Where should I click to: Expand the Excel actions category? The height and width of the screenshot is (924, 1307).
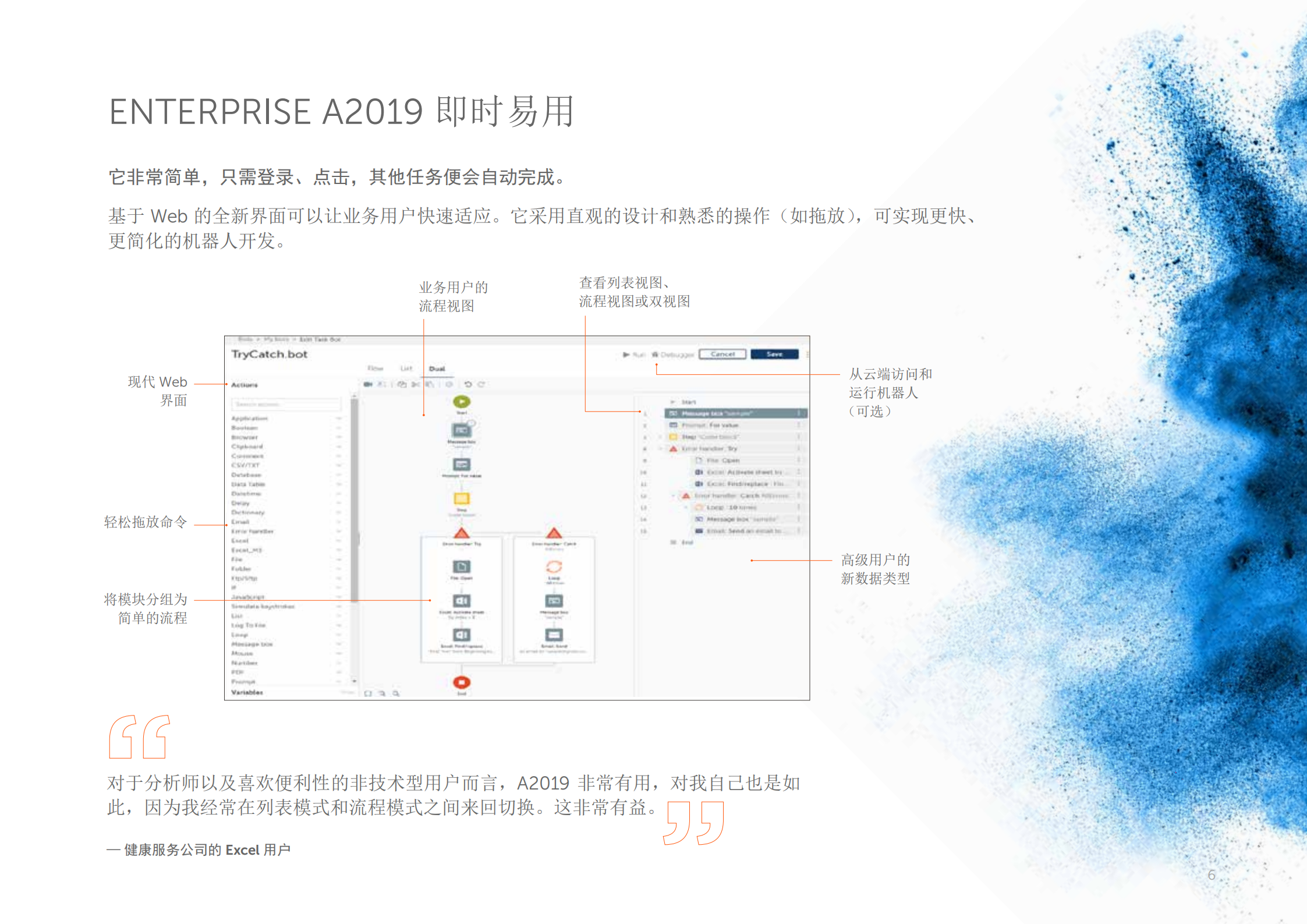click(x=339, y=541)
